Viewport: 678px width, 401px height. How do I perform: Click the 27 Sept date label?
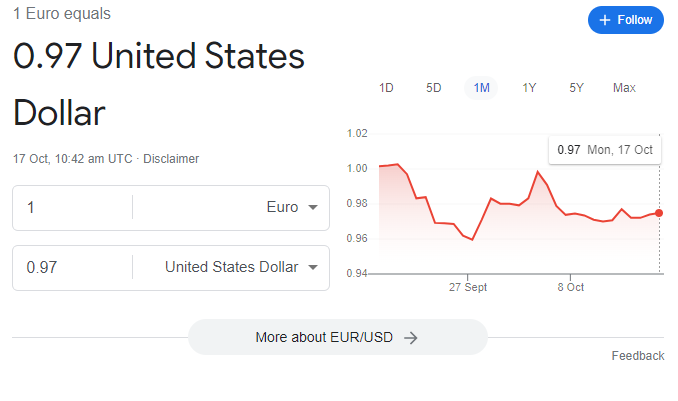point(468,287)
